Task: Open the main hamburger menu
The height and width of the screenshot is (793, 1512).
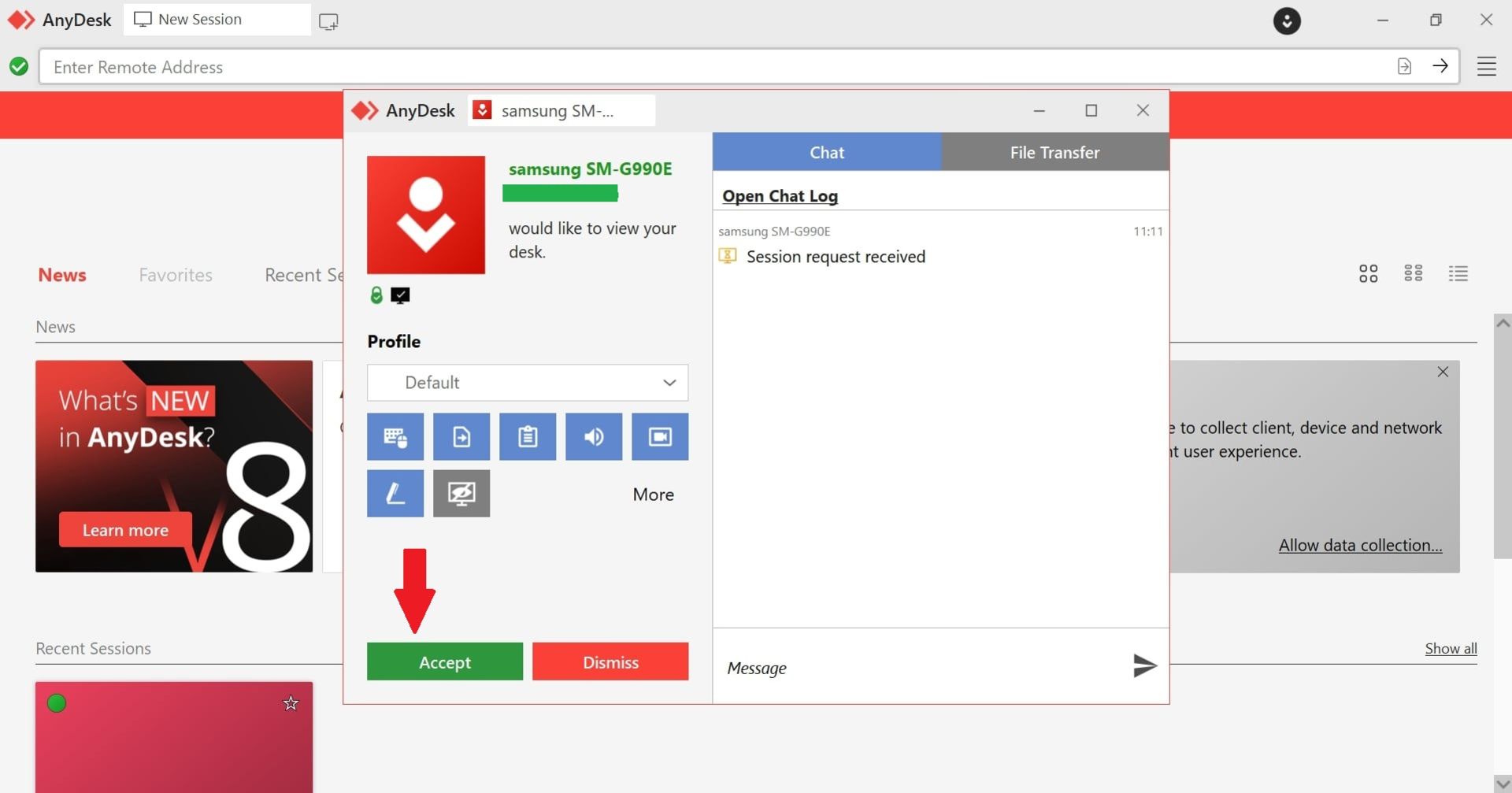Action: click(x=1486, y=66)
